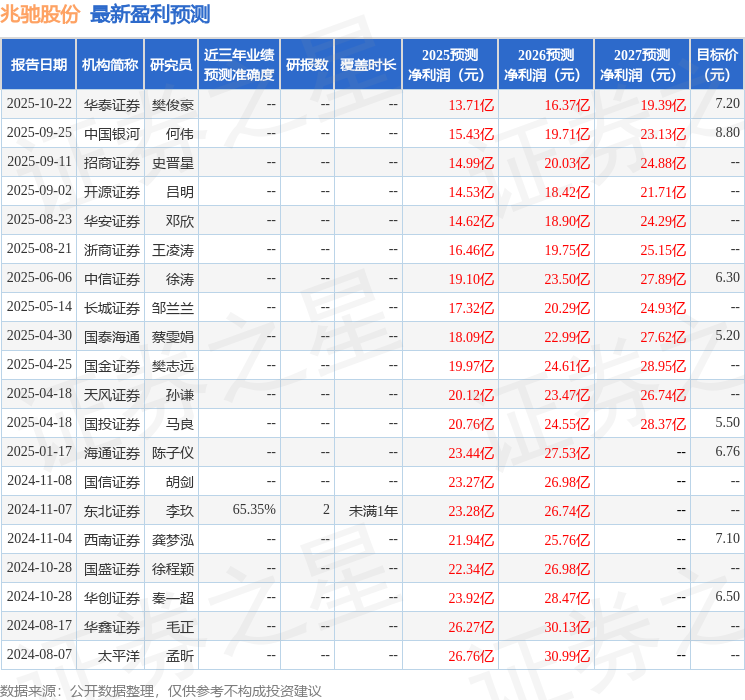The height and width of the screenshot is (700, 745).
Task: Select the 报告日期 column header
Action: click(38, 65)
